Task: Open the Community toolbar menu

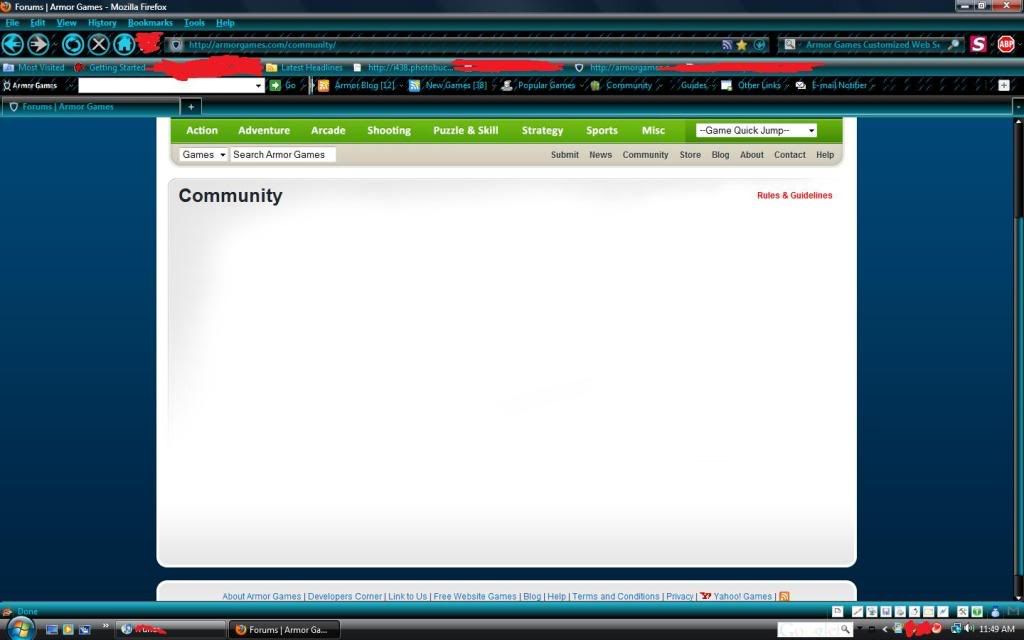Action: 621,86
